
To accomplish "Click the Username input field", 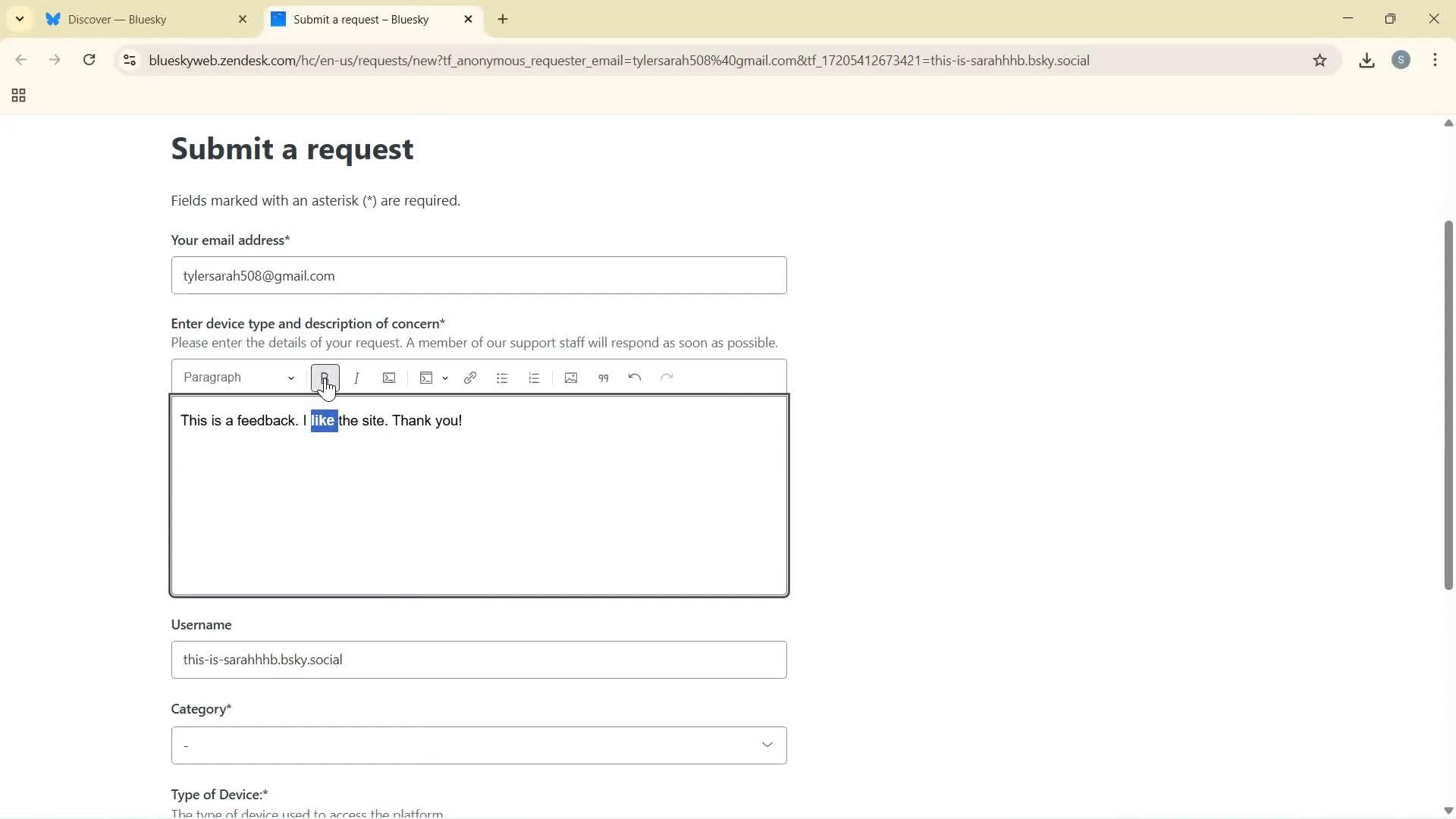I will tap(479, 659).
